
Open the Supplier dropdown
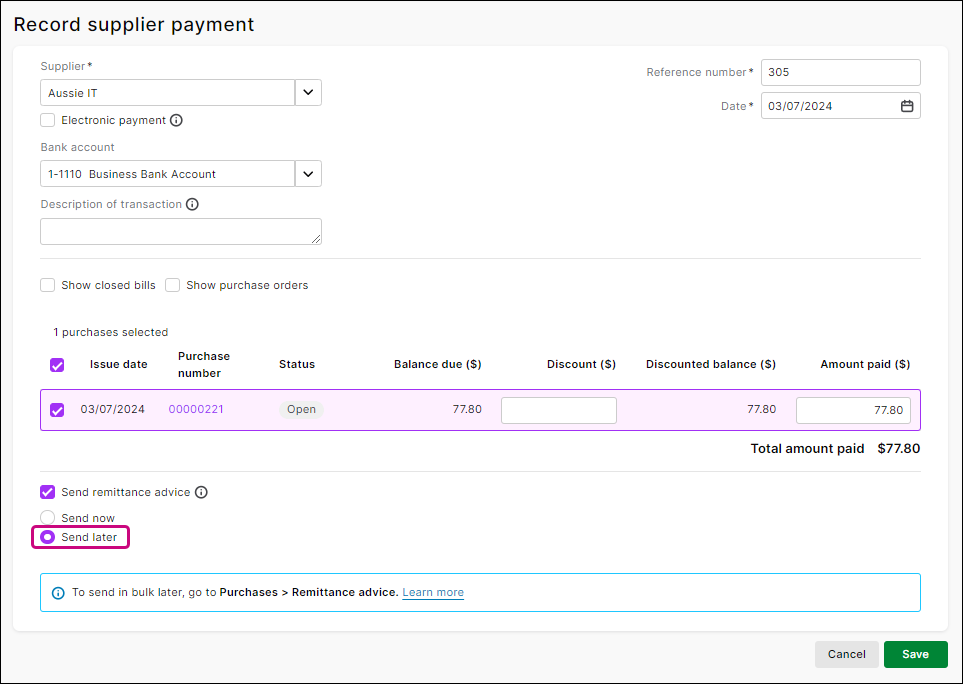click(307, 92)
